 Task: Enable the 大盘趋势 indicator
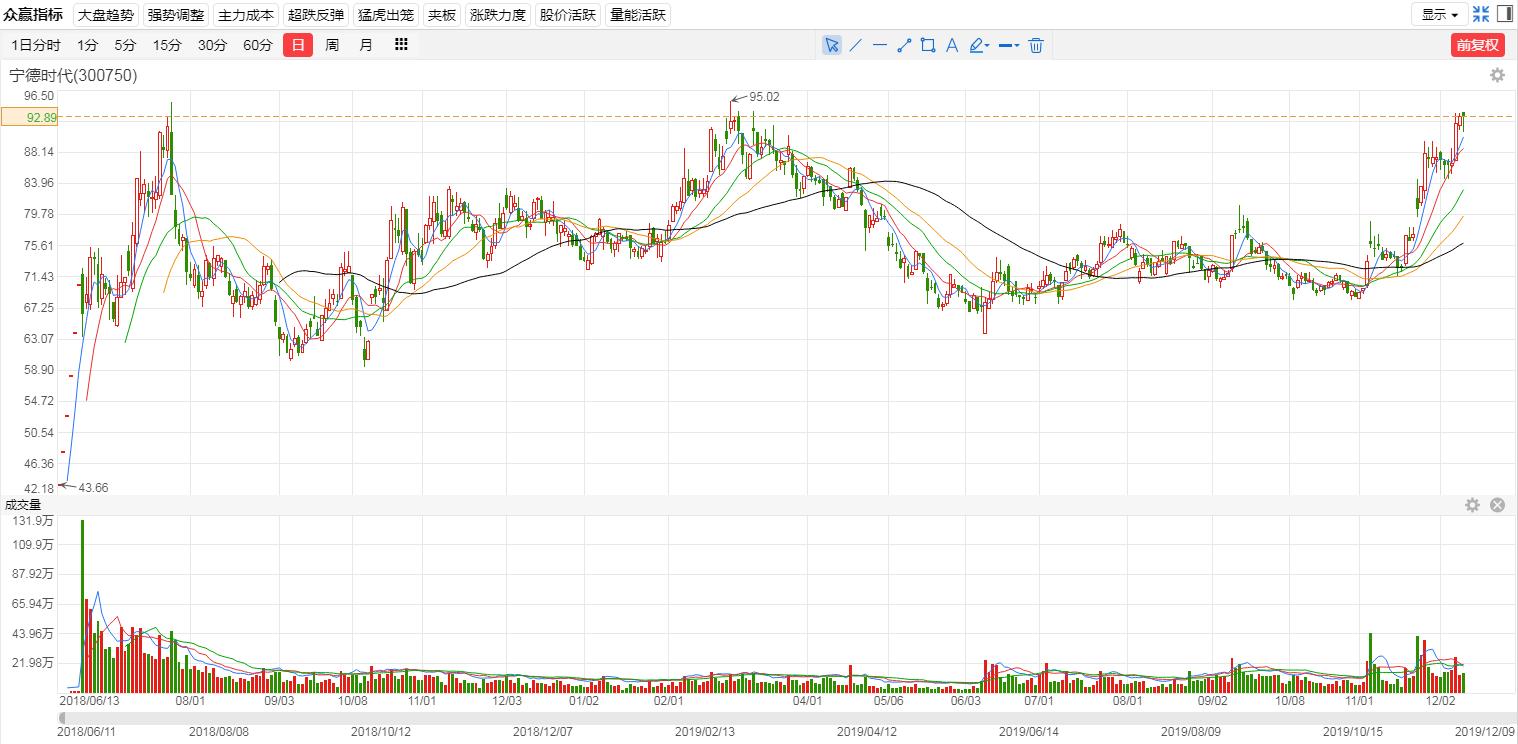point(105,15)
